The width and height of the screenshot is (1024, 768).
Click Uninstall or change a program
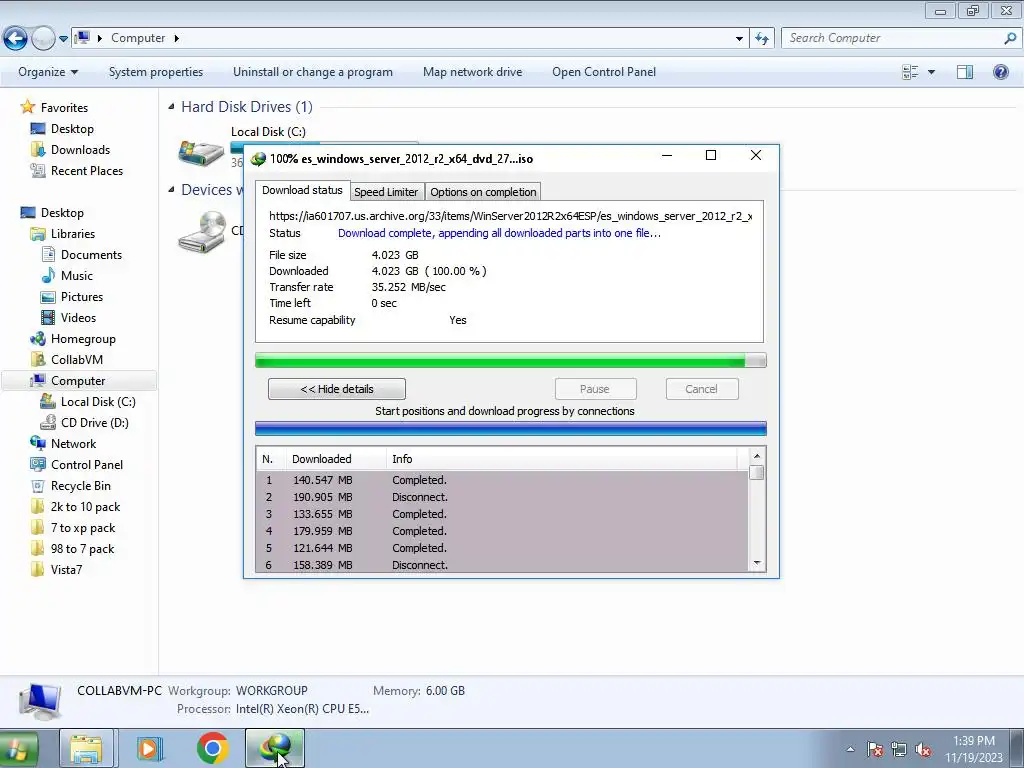313,72
